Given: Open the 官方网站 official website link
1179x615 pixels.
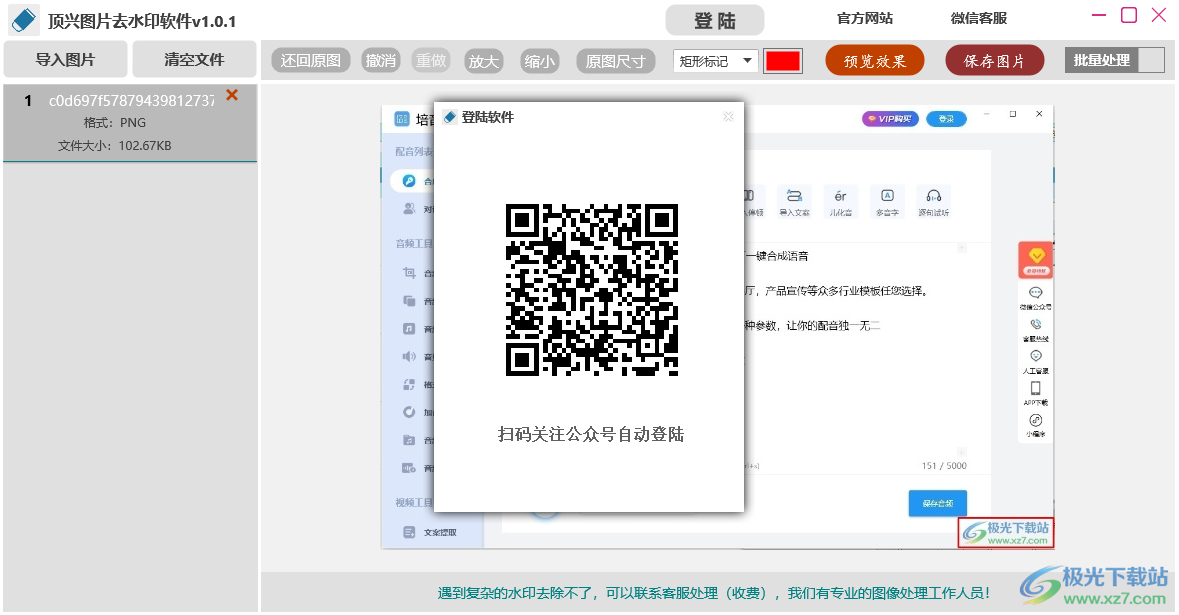Looking at the screenshot, I should [865, 18].
